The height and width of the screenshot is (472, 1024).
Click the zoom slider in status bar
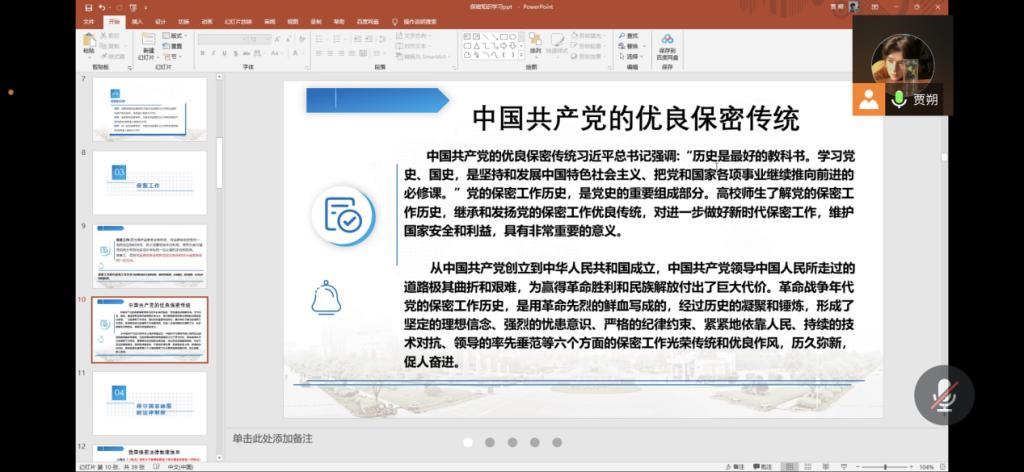pos(884,467)
